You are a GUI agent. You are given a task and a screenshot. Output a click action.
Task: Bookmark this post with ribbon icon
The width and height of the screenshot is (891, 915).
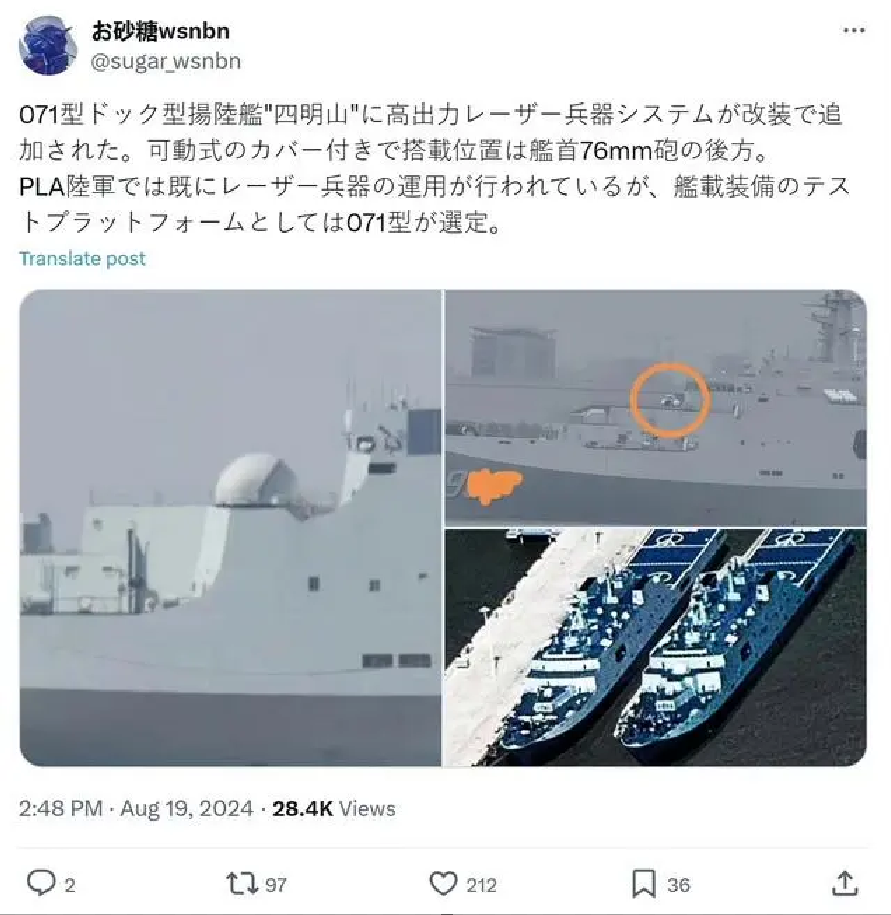(644, 884)
